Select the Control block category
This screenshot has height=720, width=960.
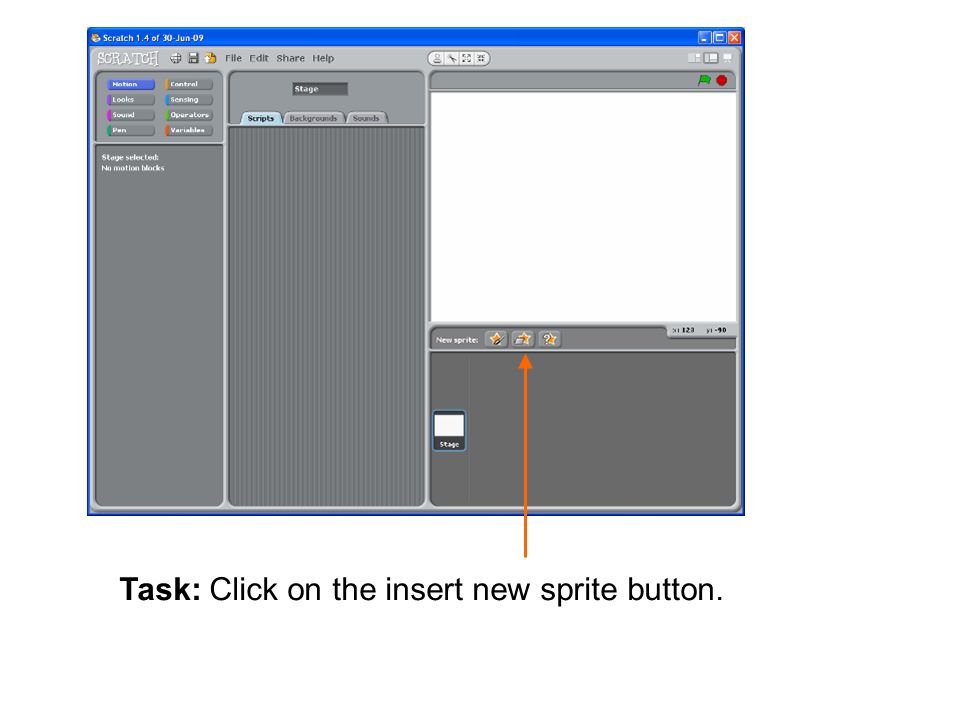(189, 84)
